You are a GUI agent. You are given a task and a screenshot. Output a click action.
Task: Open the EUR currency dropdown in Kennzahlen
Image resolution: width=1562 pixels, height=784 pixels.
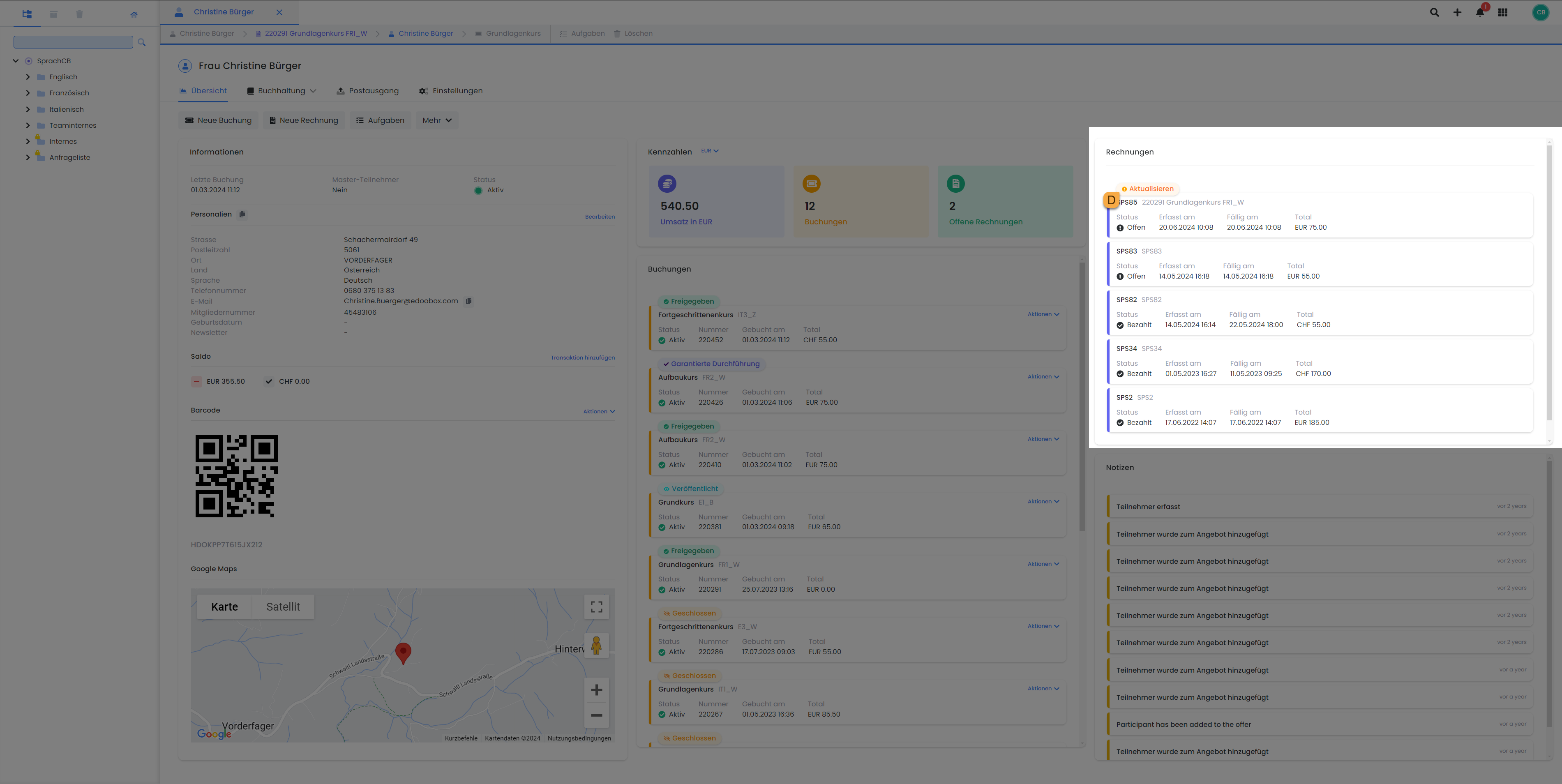click(709, 151)
